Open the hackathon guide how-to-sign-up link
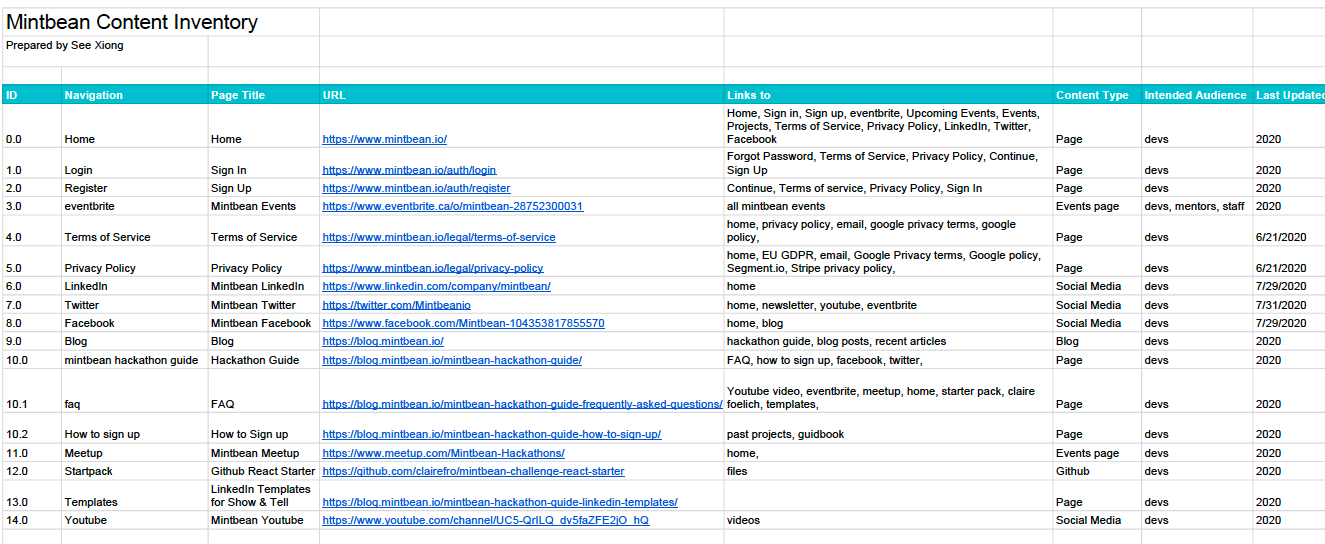The height and width of the screenshot is (544, 1325). [x=491, y=435]
